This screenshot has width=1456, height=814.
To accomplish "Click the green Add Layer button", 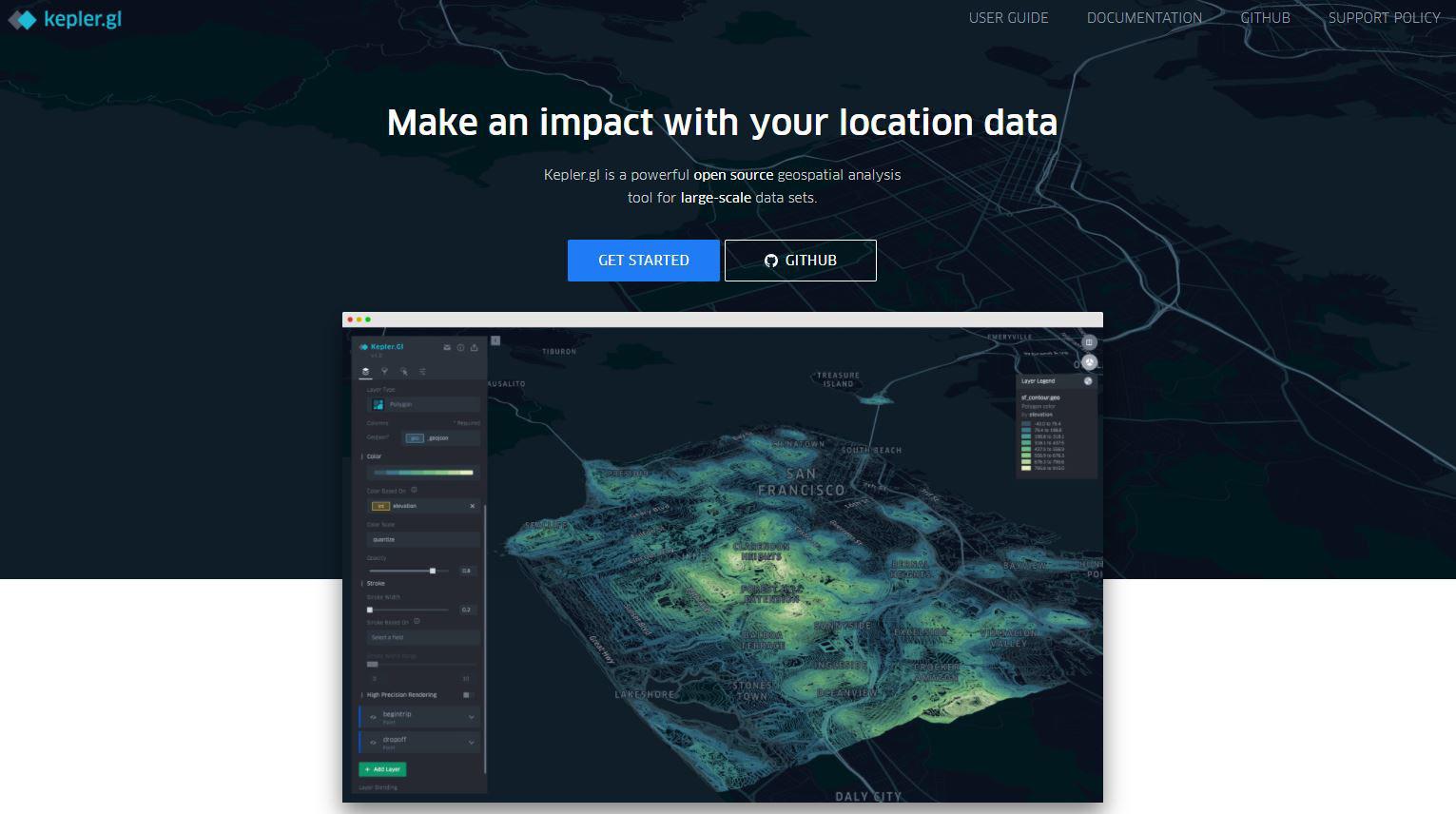I will (382, 769).
